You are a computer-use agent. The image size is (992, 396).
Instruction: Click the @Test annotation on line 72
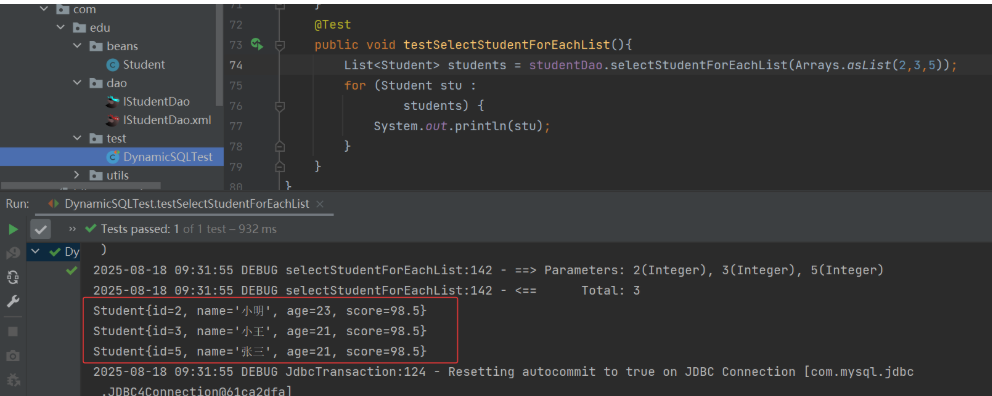(x=332, y=25)
